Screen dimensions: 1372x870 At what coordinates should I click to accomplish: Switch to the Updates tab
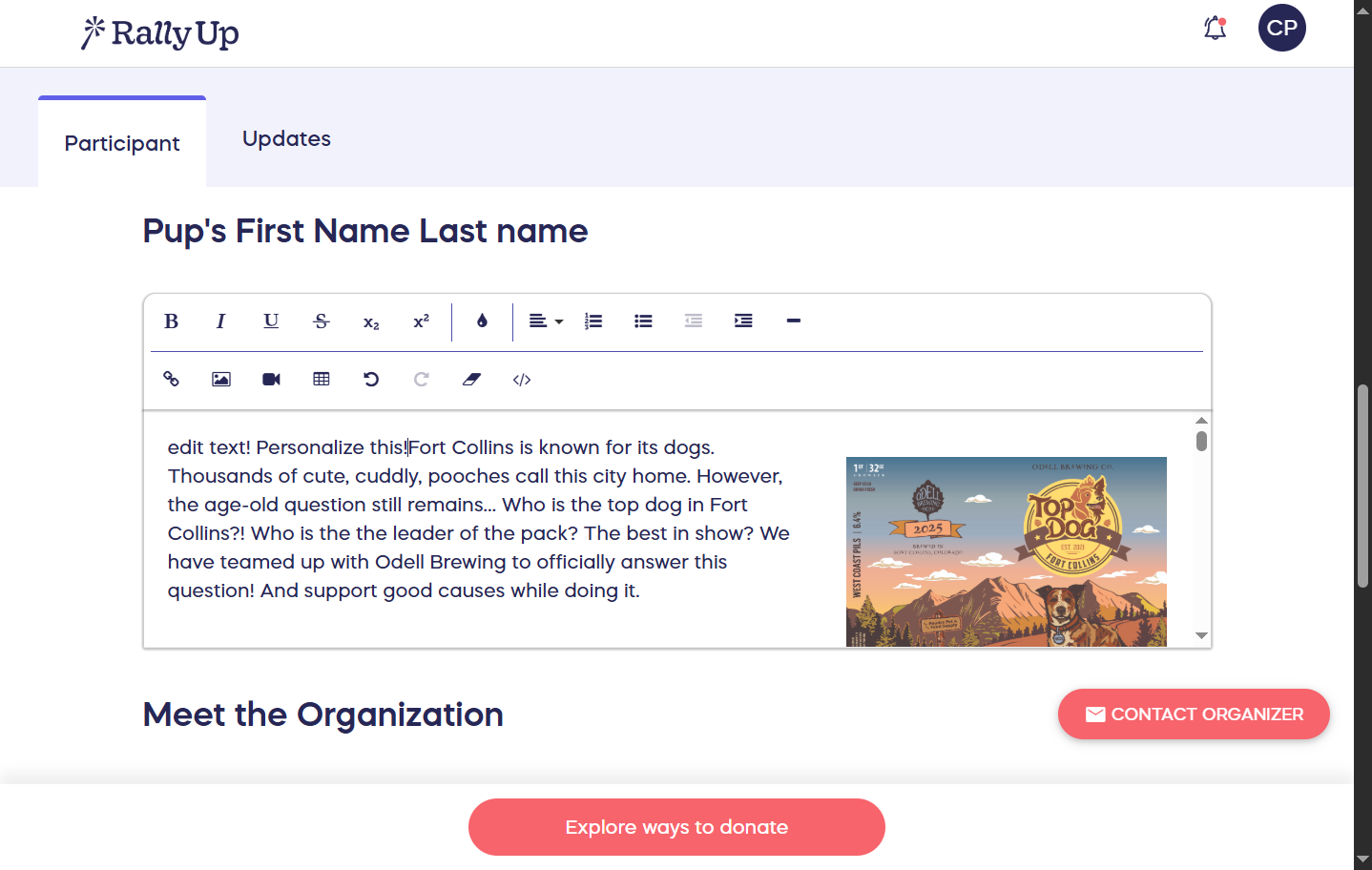(x=286, y=139)
